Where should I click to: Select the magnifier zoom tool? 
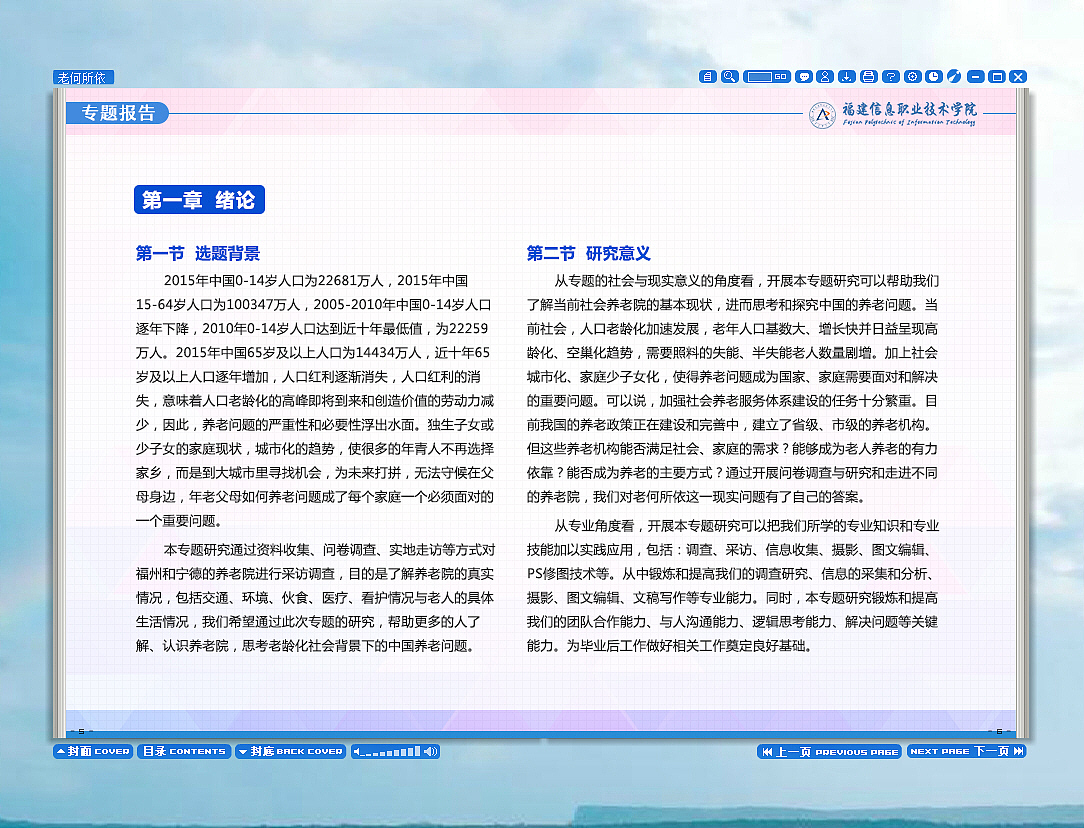[x=730, y=76]
